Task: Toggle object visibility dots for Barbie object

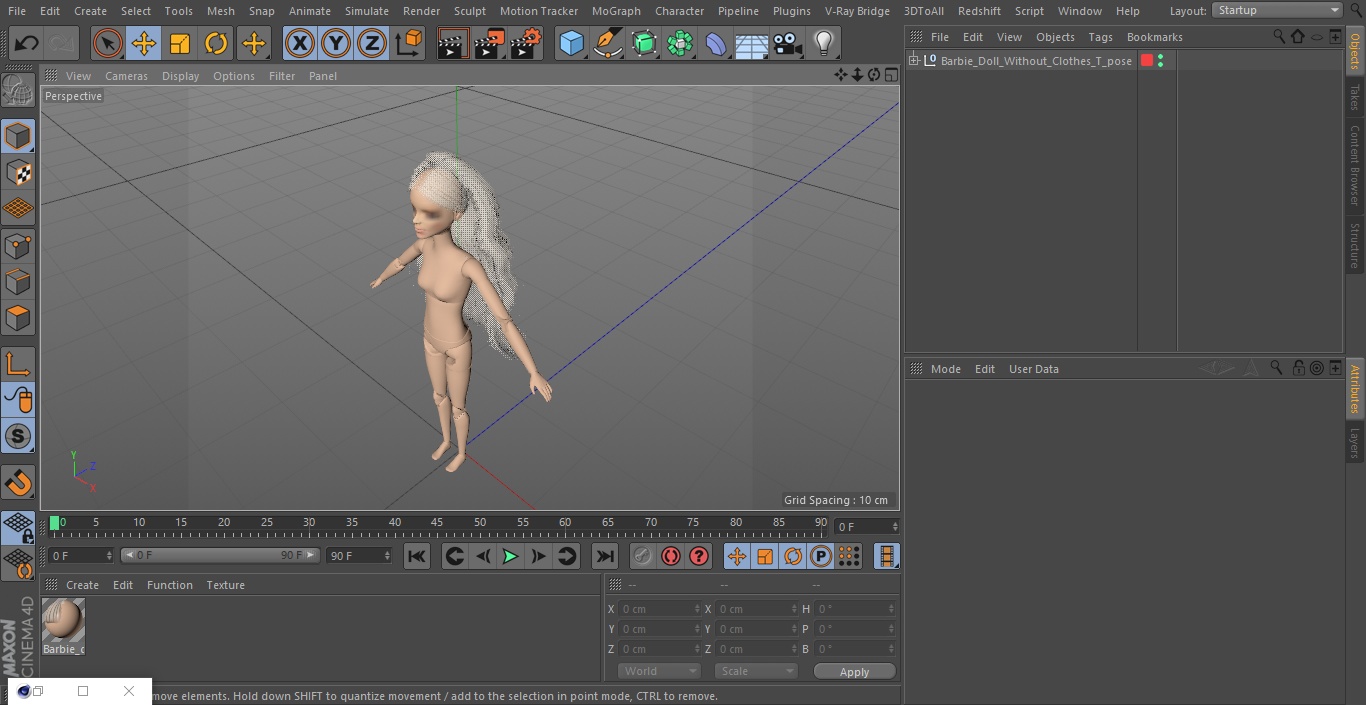Action: click(1160, 61)
